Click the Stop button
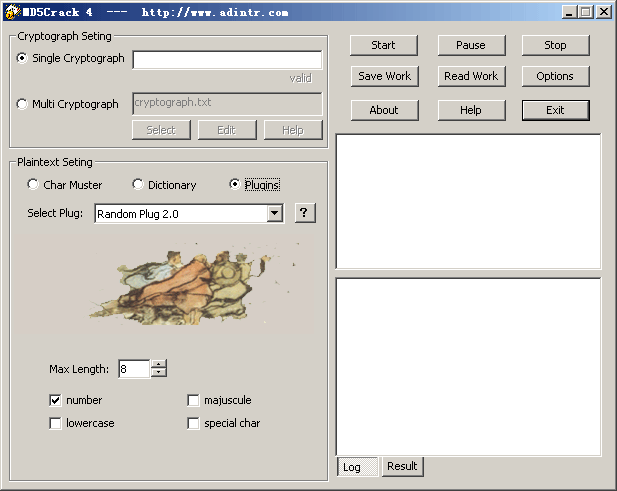Viewport: 617px width, 491px height. coord(556,45)
